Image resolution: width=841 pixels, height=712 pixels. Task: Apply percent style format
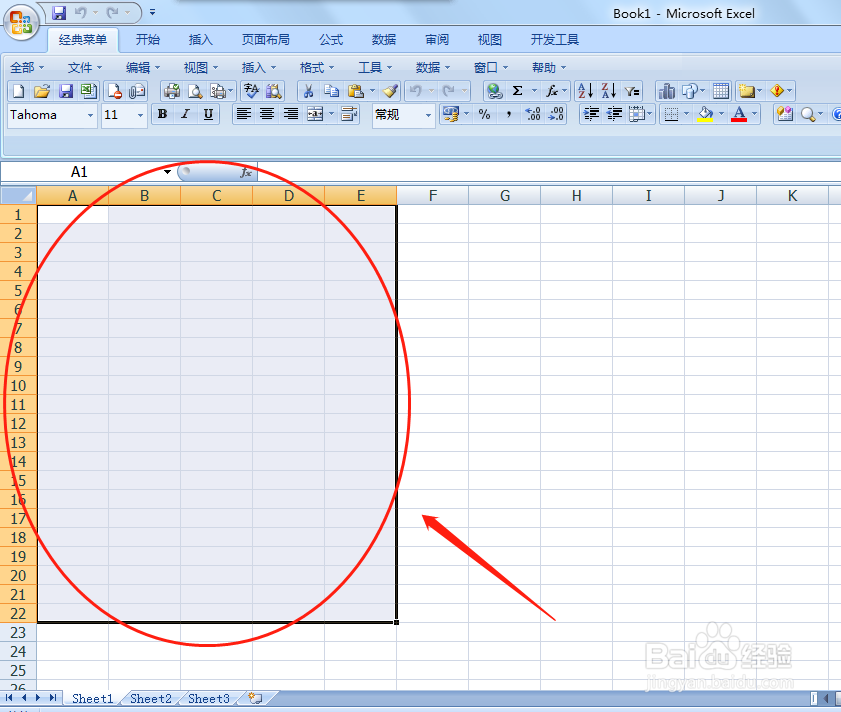point(484,114)
